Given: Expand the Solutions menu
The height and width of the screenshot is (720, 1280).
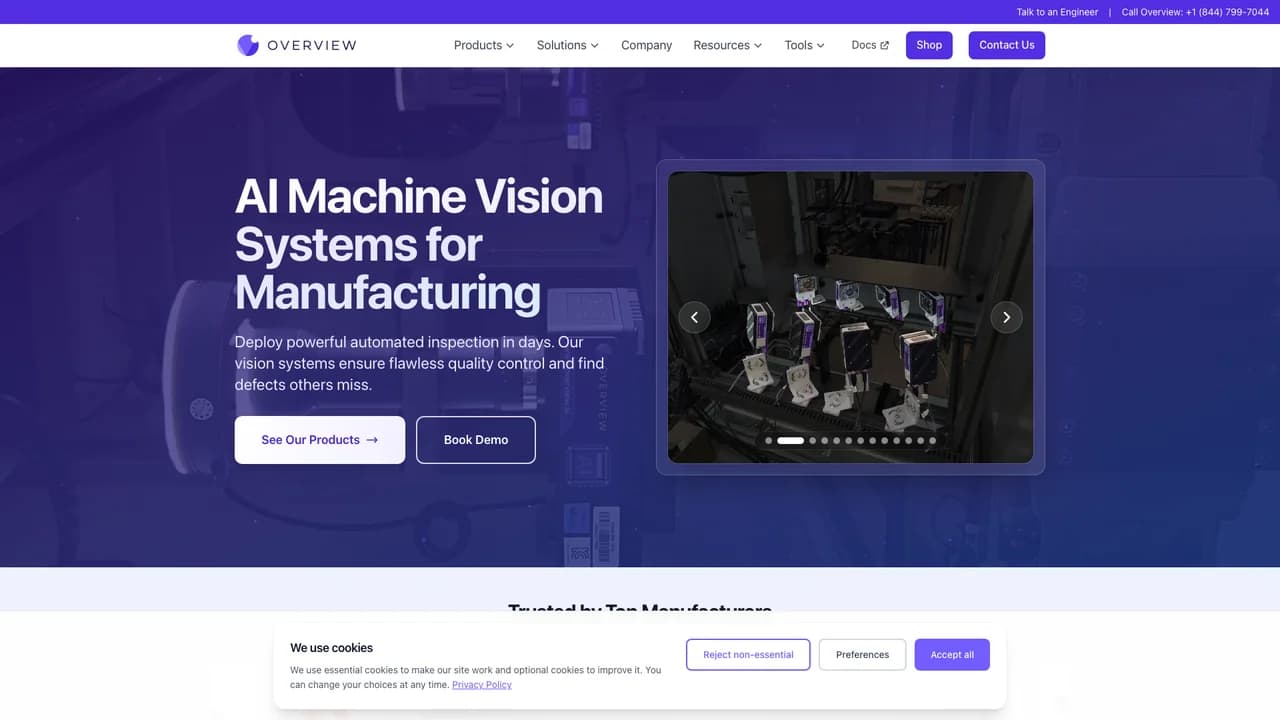Looking at the screenshot, I should tap(567, 45).
